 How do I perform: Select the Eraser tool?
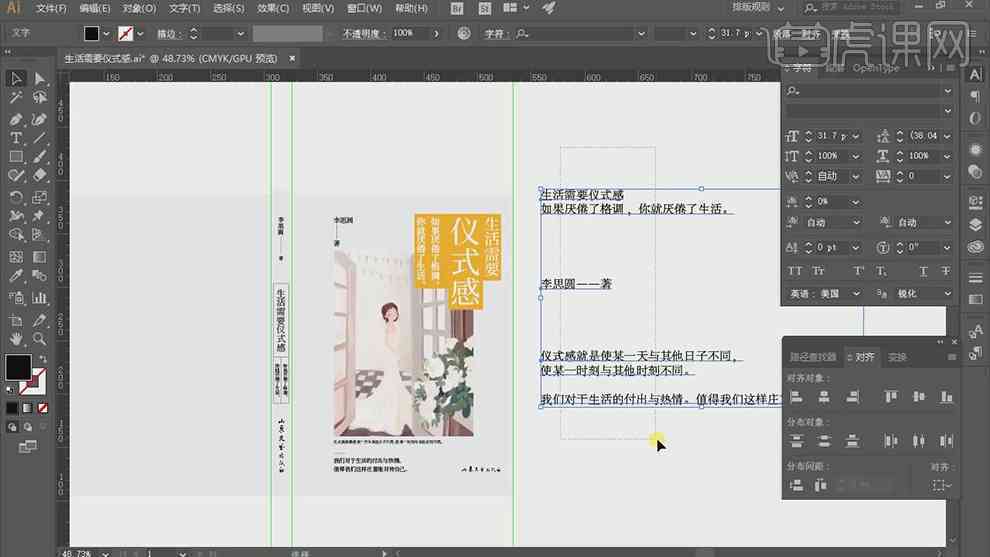click(39, 176)
